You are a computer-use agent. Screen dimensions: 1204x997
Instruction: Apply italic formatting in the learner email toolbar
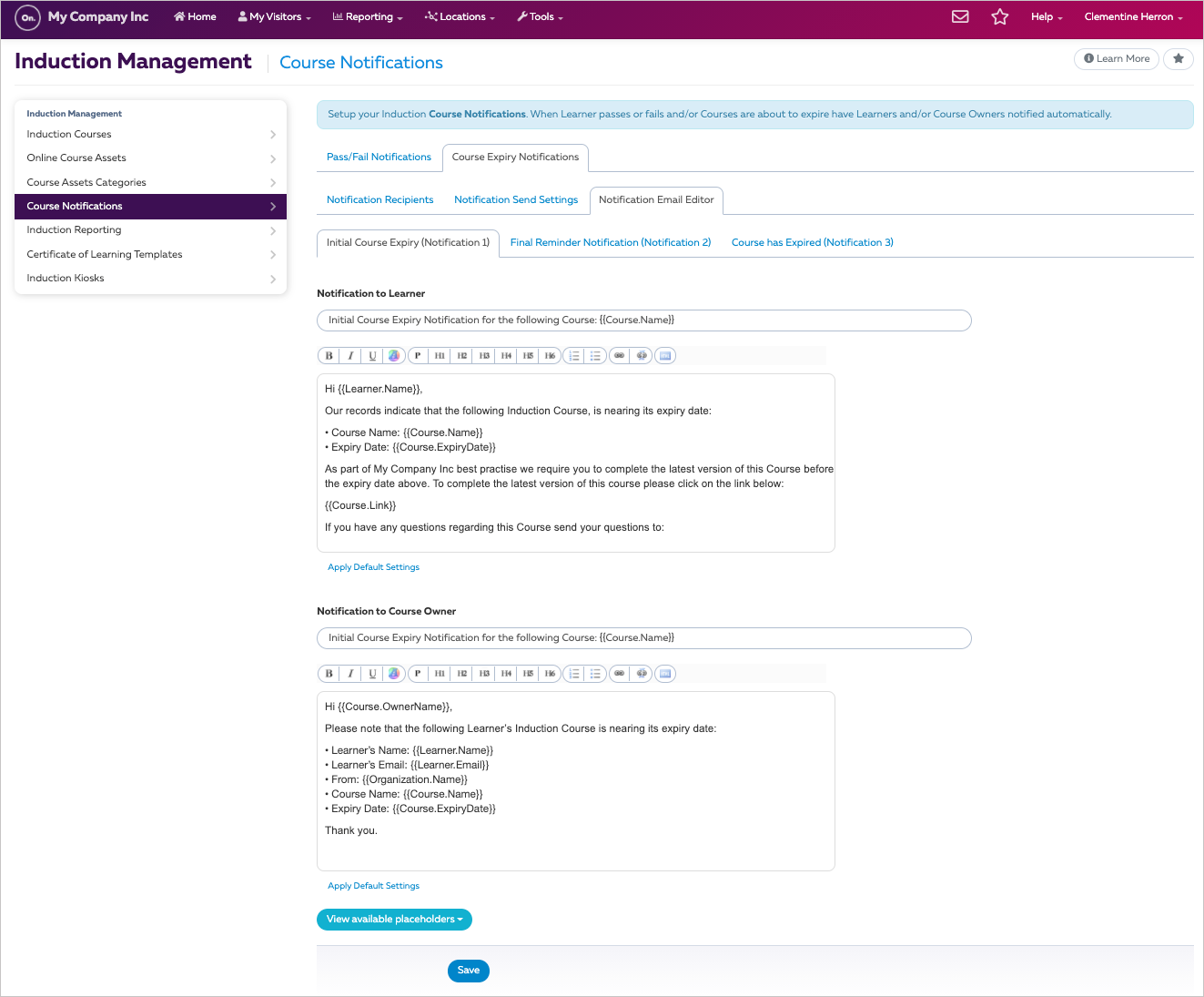point(350,355)
